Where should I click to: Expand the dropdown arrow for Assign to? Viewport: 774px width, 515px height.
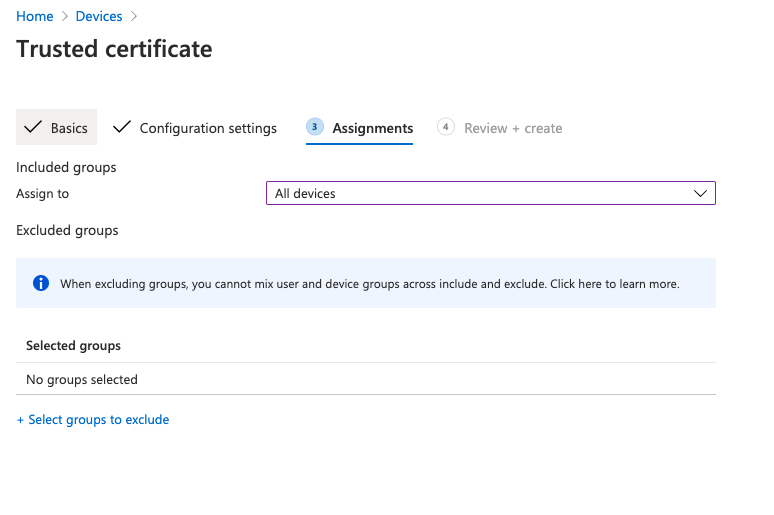coord(700,193)
